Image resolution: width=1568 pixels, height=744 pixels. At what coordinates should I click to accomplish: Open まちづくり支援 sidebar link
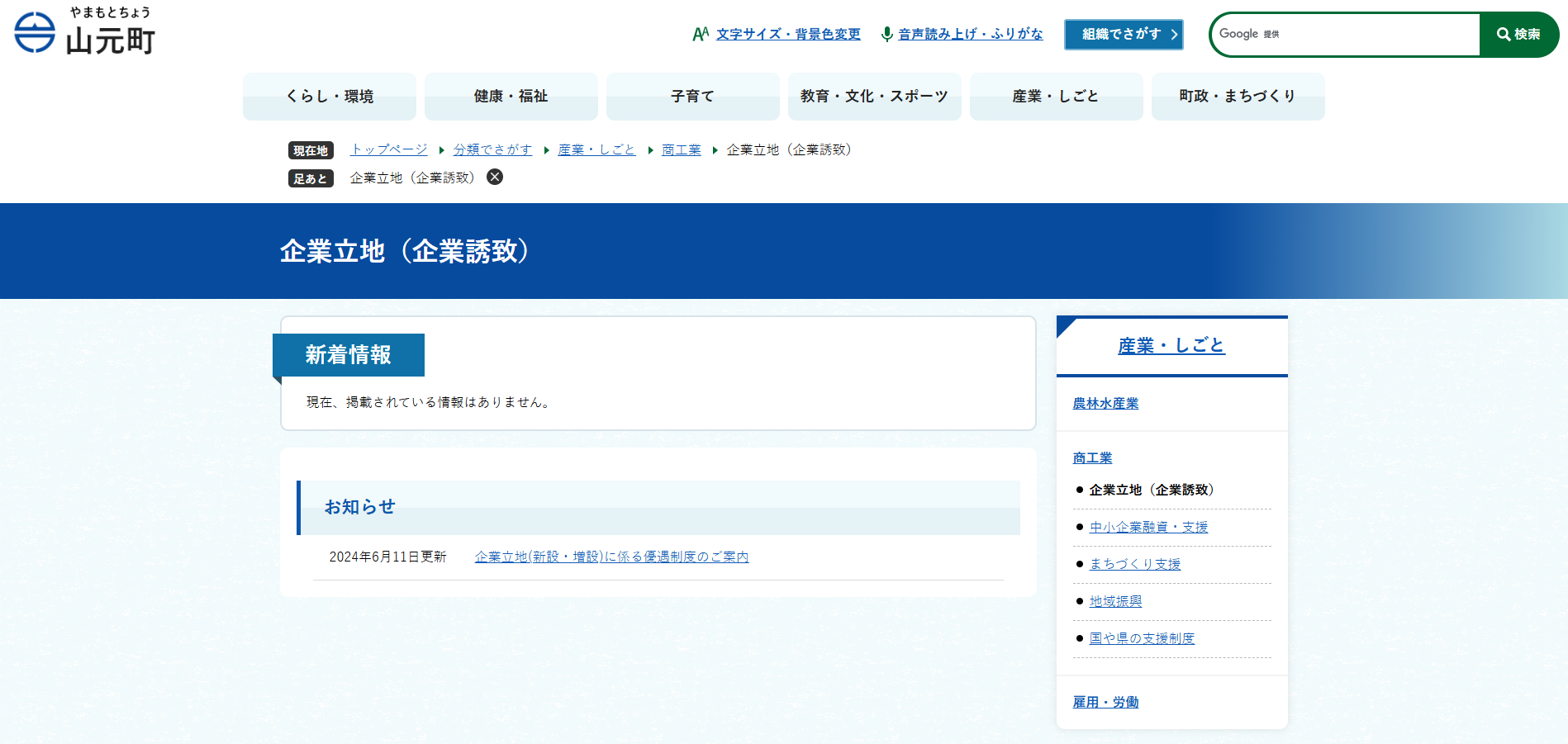pyautogui.click(x=1135, y=564)
